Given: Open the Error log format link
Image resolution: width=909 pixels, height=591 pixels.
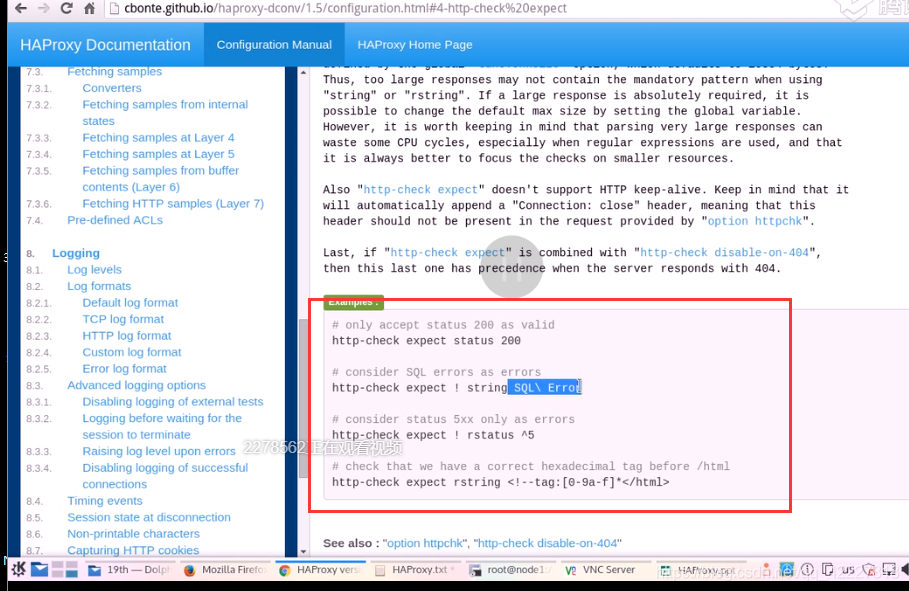Looking at the screenshot, I should [124, 369].
